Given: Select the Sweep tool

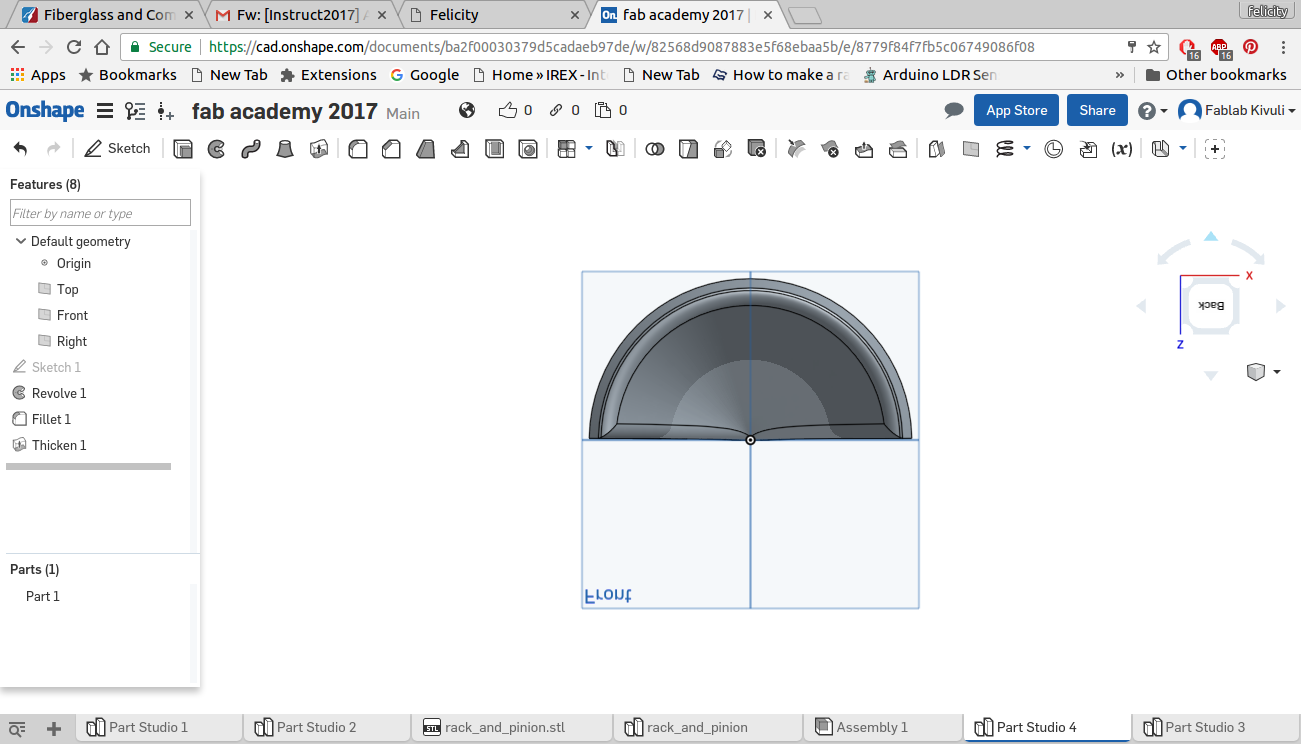Looking at the screenshot, I should tap(250, 149).
